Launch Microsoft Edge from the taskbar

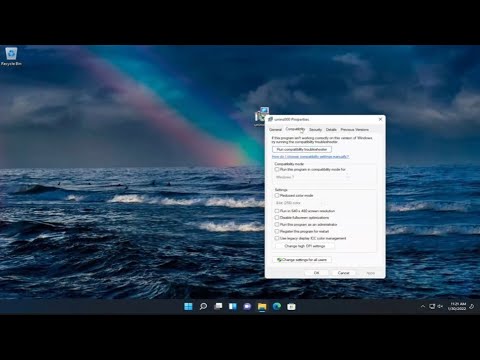(277, 306)
